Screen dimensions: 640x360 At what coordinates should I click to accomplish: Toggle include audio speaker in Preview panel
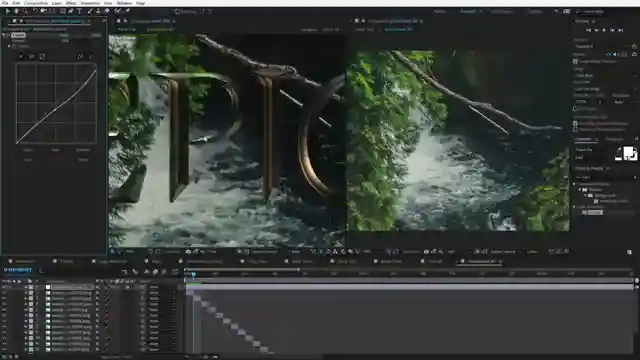coord(615,54)
